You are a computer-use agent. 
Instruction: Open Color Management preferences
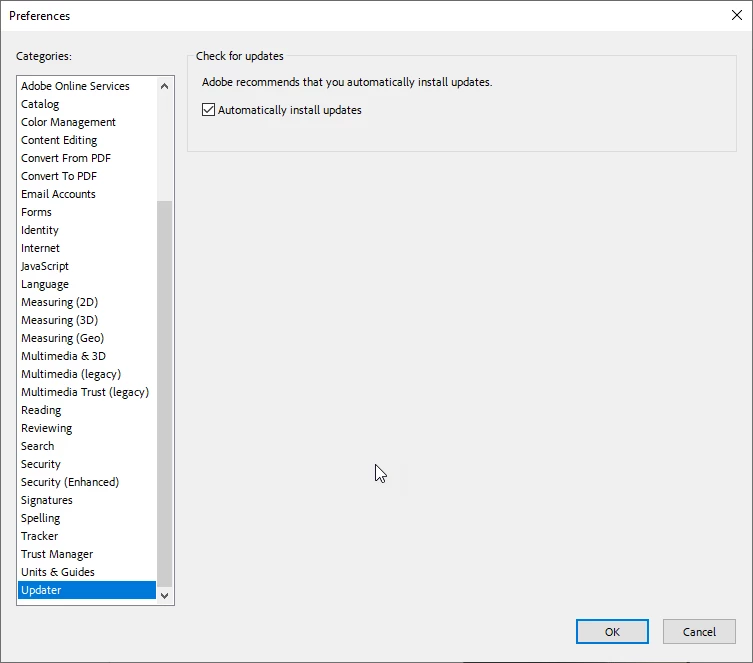click(87, 122)
